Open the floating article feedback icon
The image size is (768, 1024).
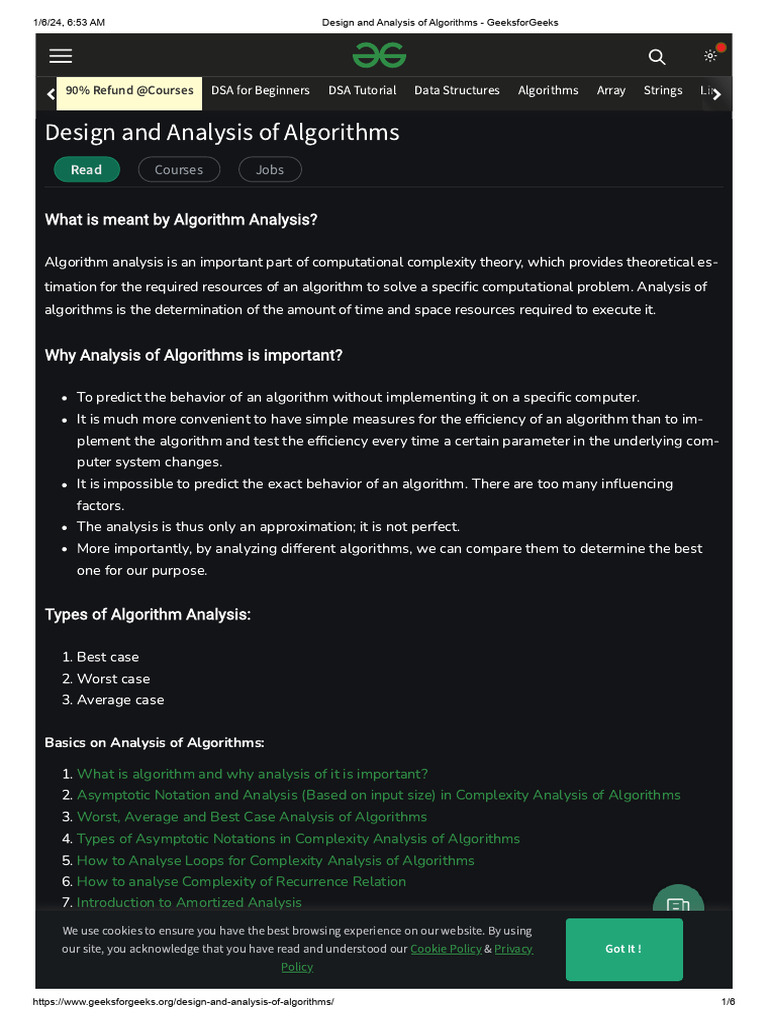(678, 903)
